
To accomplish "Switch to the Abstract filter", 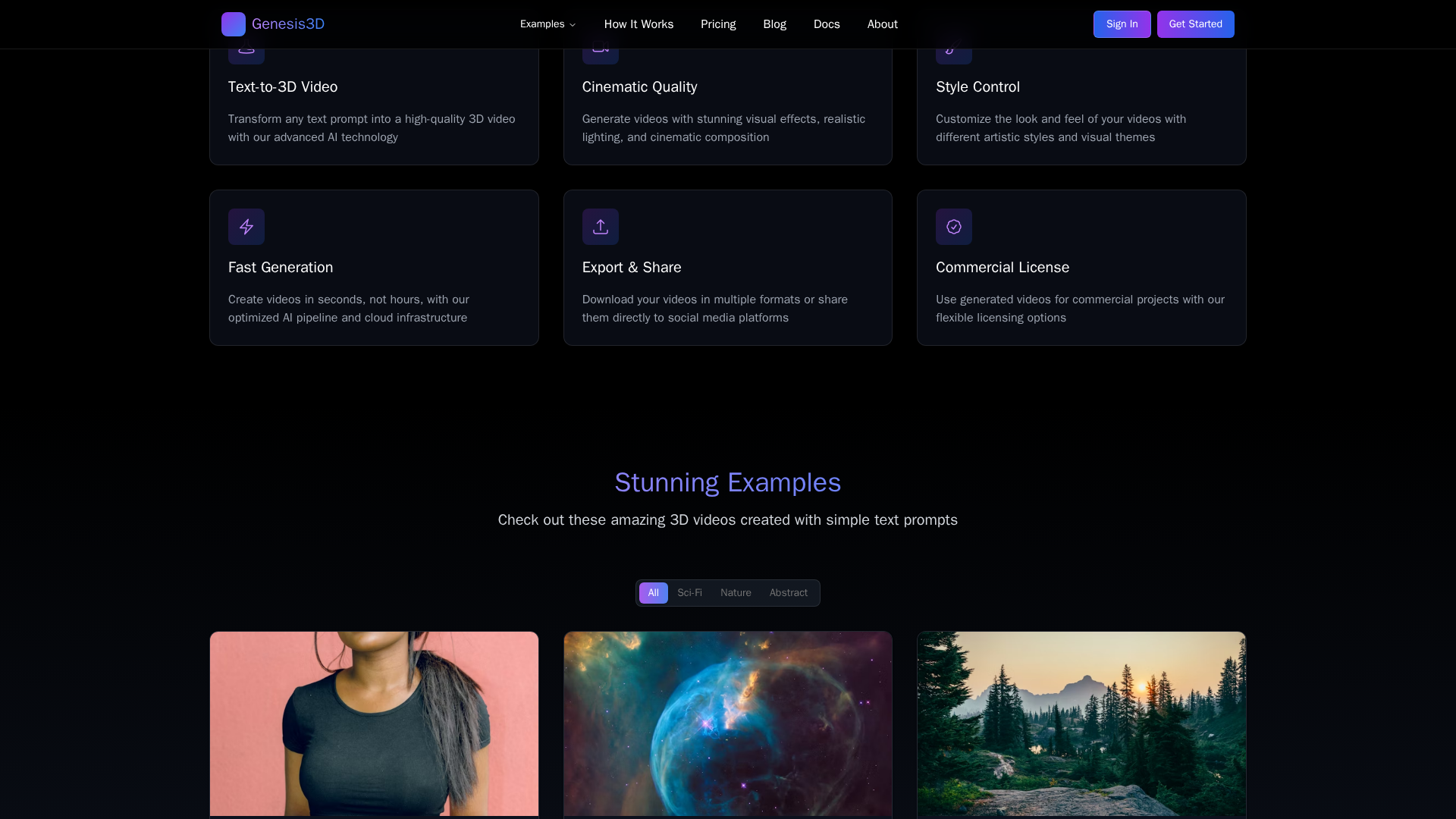I will [x=788, y=593].
